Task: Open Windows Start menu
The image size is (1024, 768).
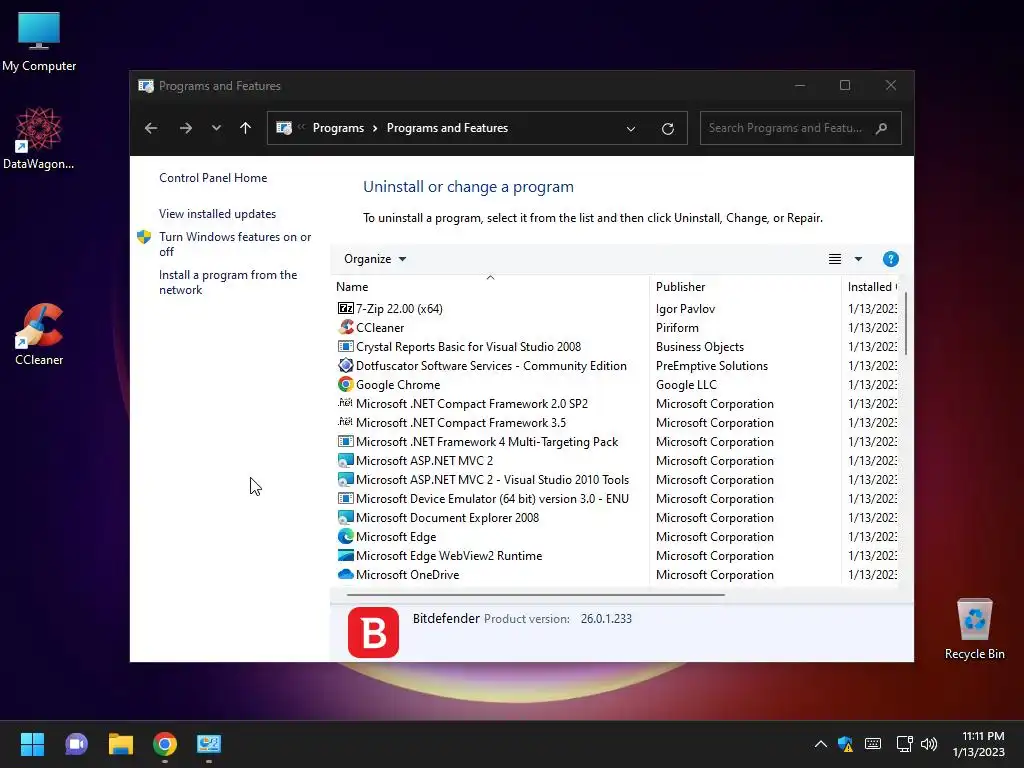Action: point(32,744)
